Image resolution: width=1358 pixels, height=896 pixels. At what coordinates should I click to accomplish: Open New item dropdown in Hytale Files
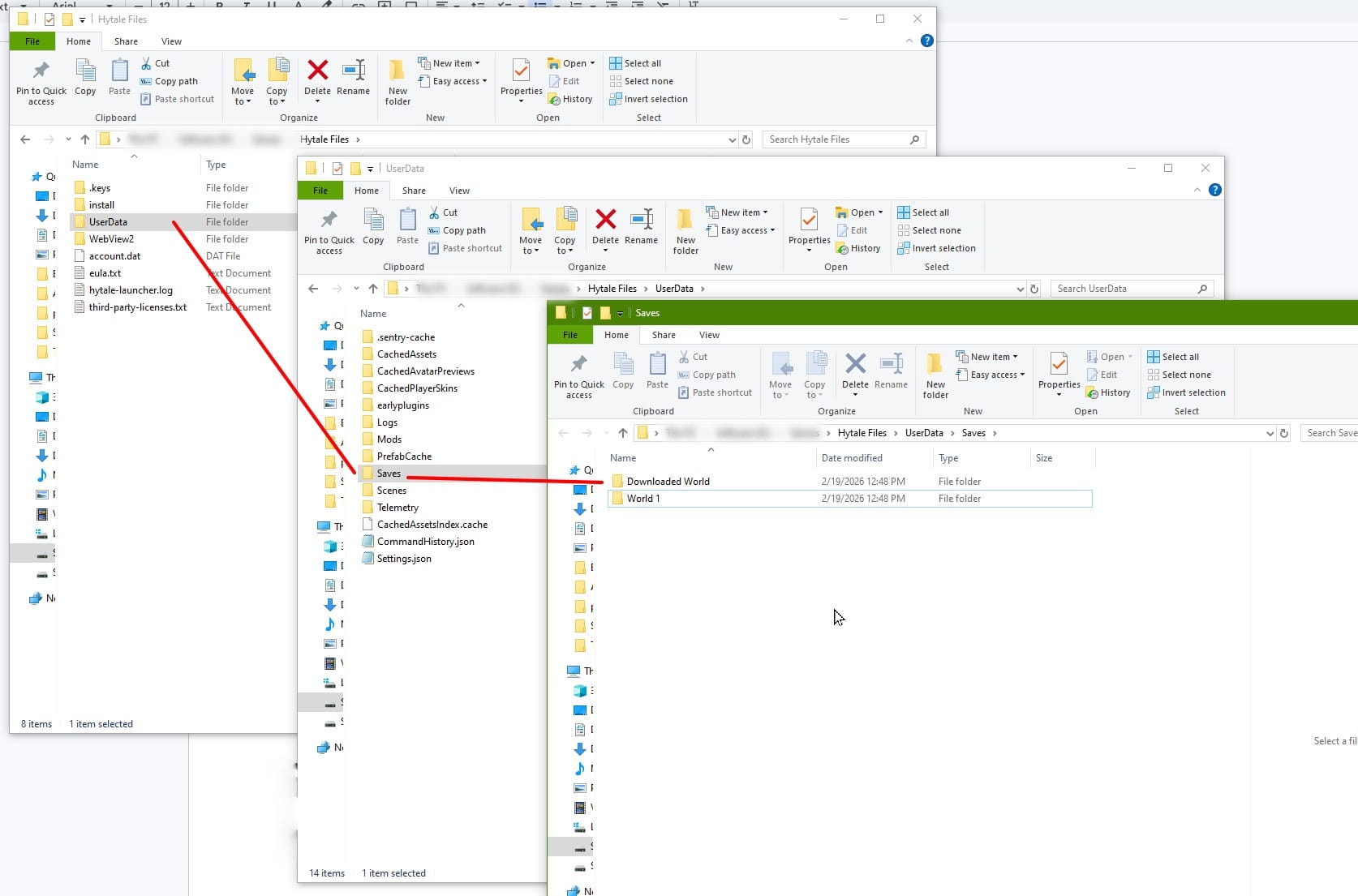tap(449, 63)
